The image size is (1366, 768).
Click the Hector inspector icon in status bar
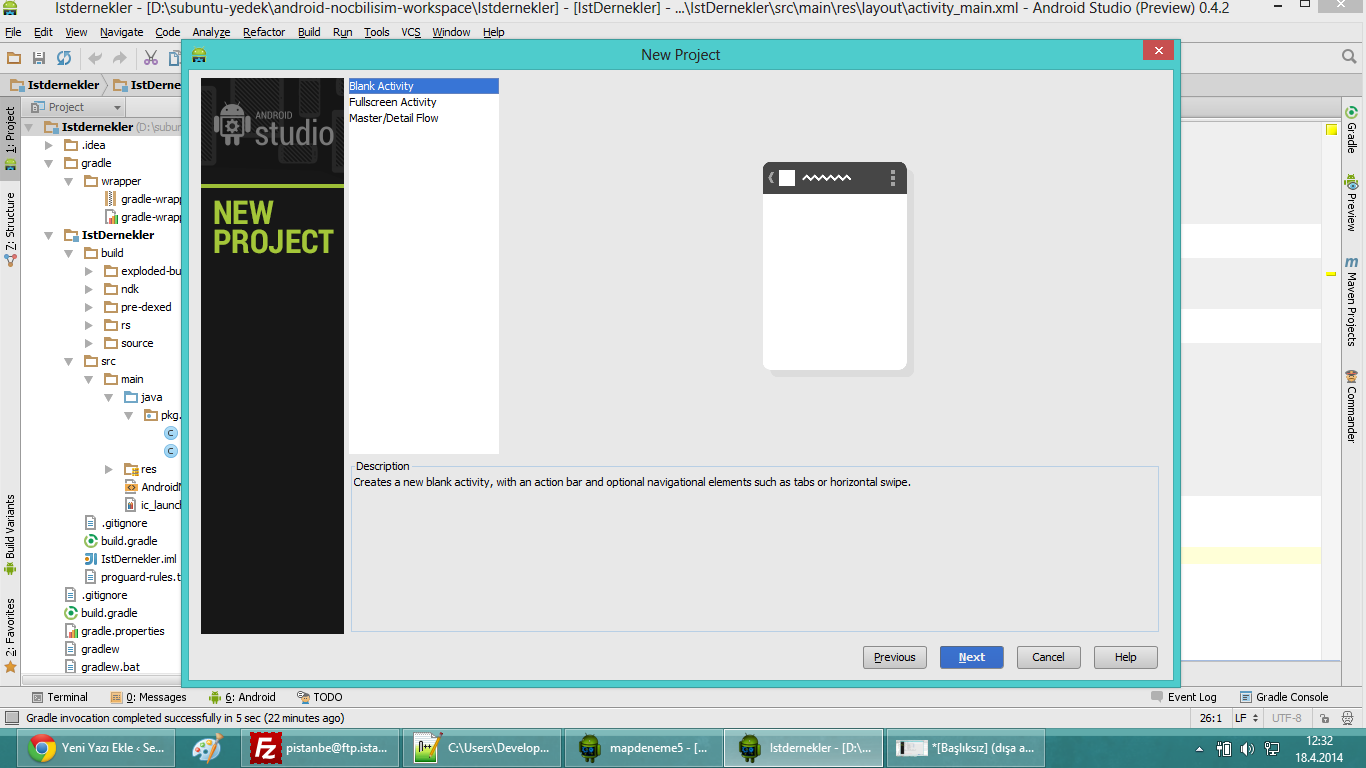click(1346, 718)
